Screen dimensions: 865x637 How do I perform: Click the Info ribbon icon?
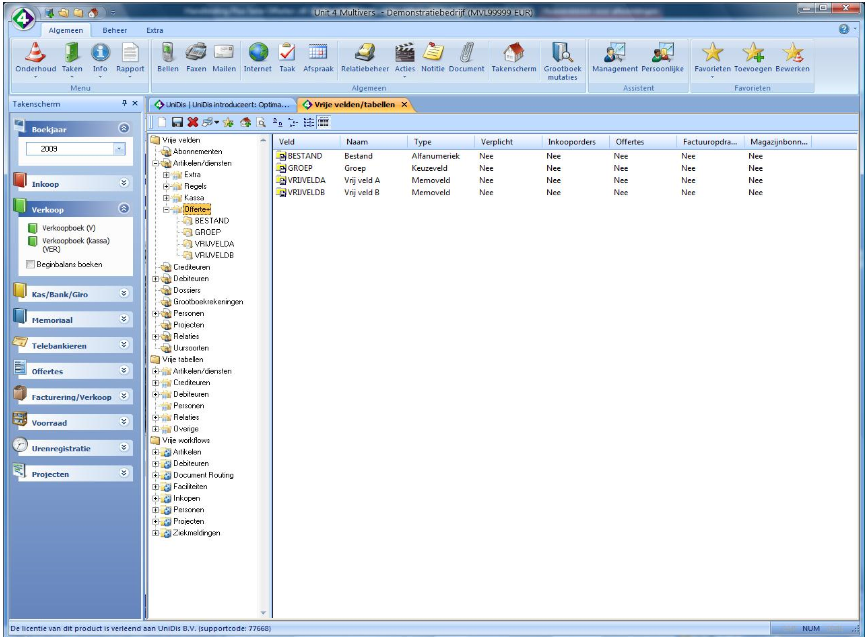pos(100,53)
